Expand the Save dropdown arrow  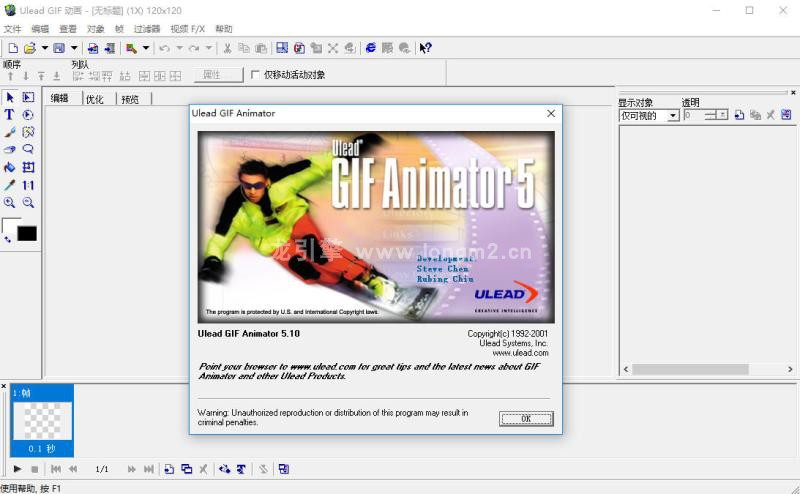[74, 48]
